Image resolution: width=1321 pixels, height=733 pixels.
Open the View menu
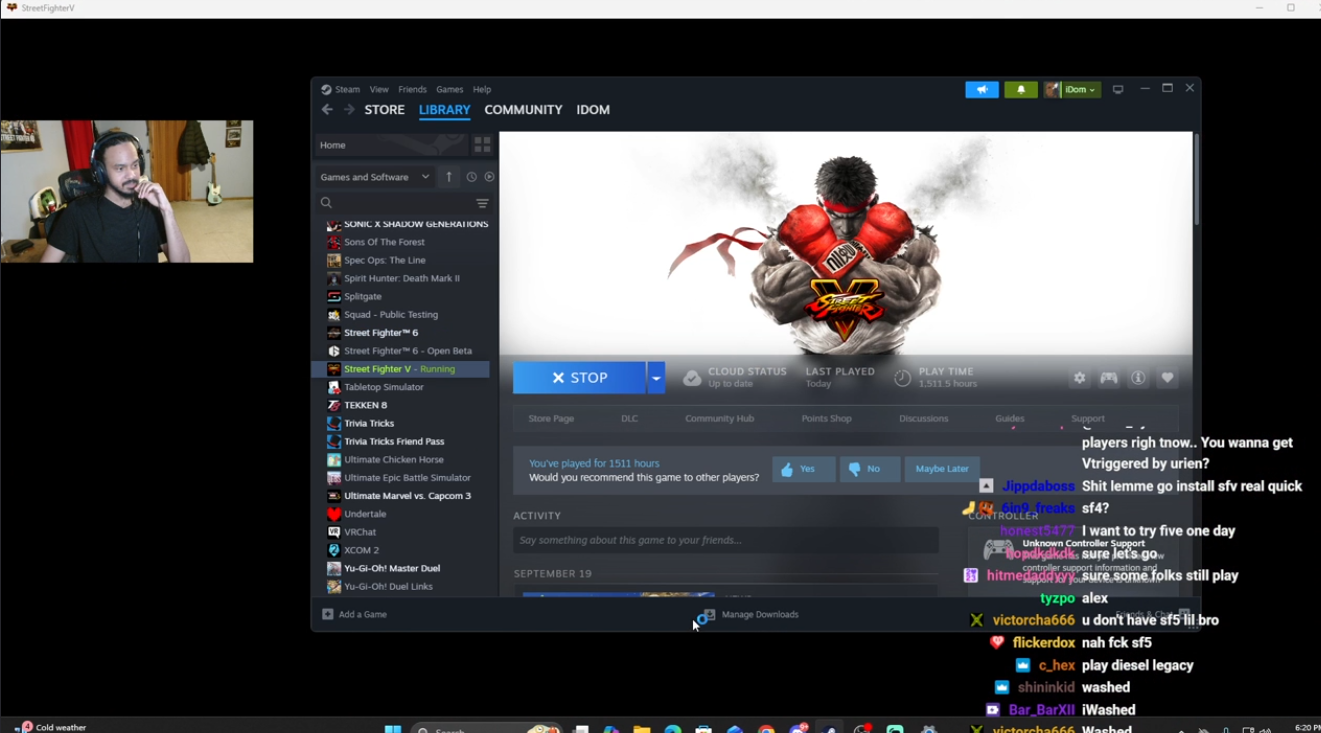coord(379,89)
